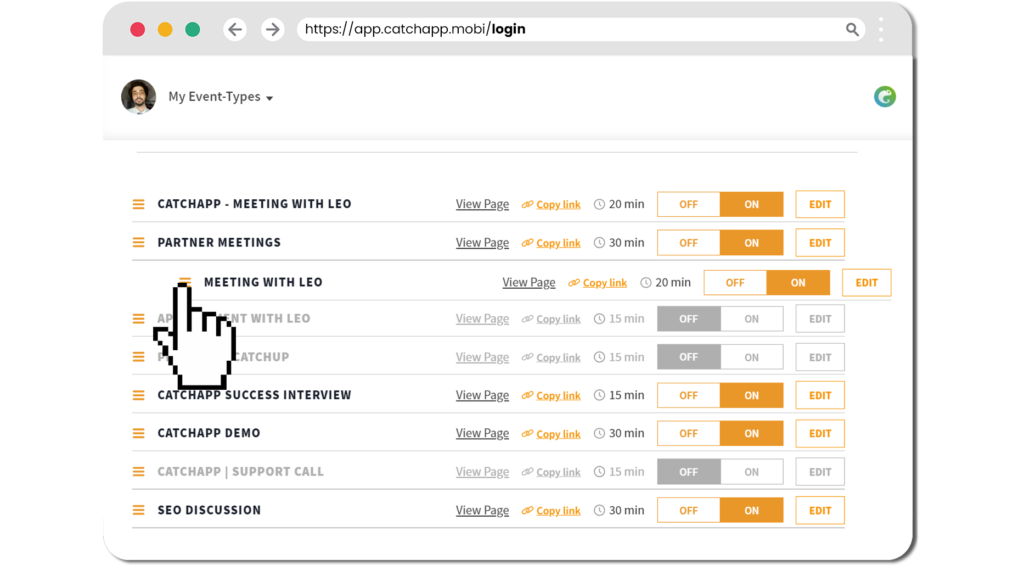
Task: Click the search magnifier in the address bar
Action: (x=852, y=29)
